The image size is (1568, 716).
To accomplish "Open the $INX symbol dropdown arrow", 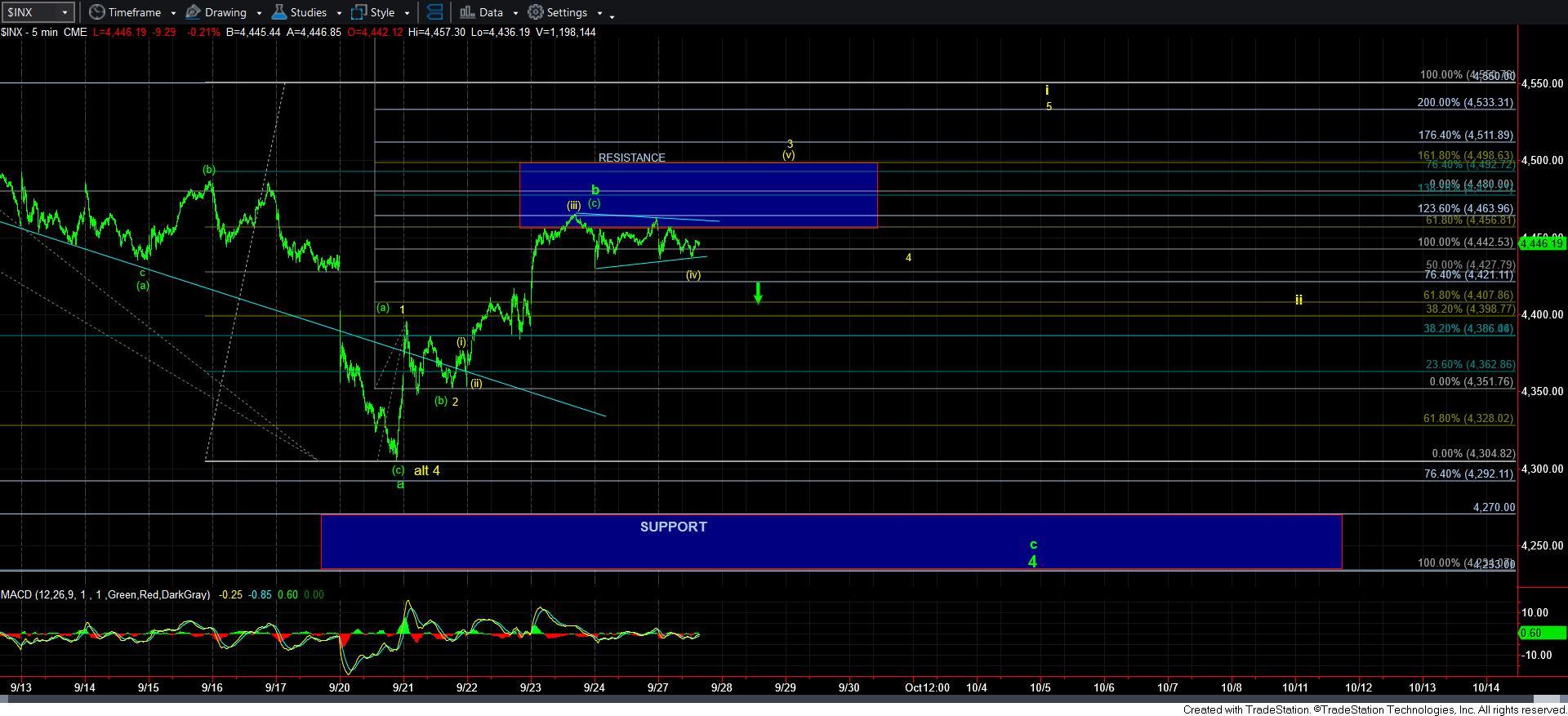I will point(64,12).
